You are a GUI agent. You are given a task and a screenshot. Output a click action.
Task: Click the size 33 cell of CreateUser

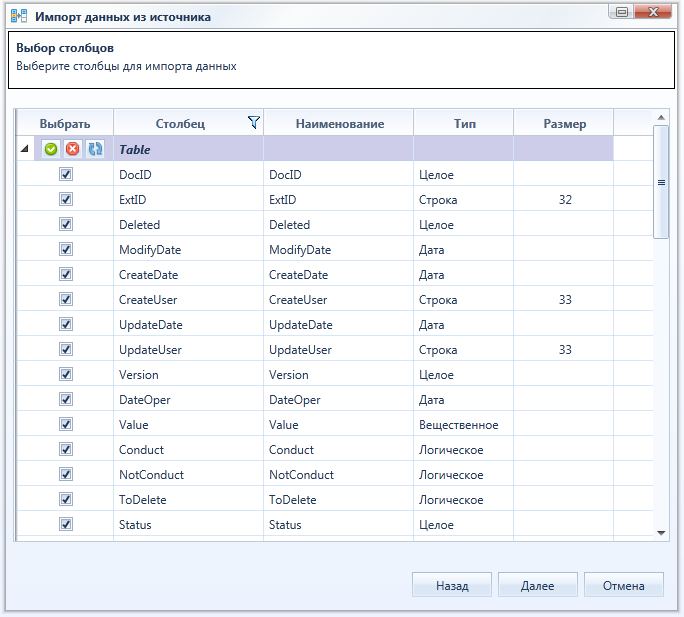[565, 299]
